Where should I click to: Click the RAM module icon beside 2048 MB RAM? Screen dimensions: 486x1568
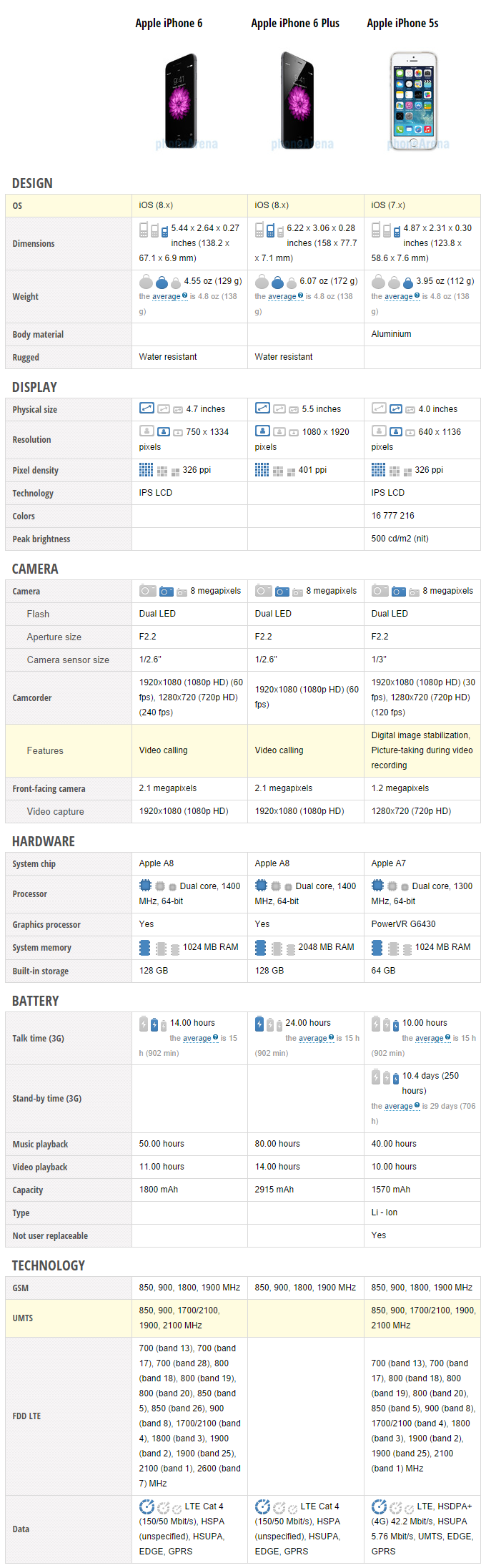click(x=262, y=946)
